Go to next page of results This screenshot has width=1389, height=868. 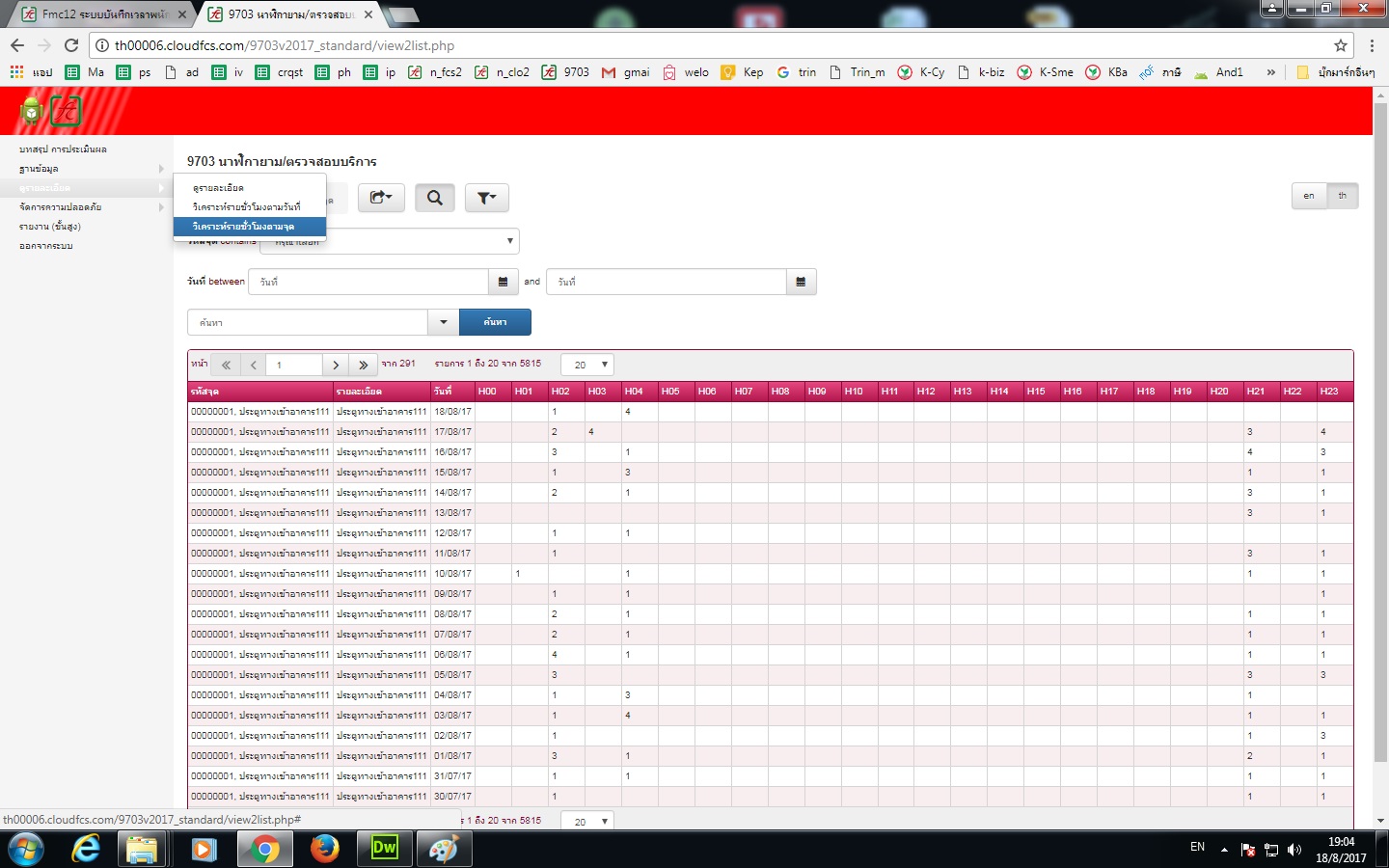click(x=336, y=365)
